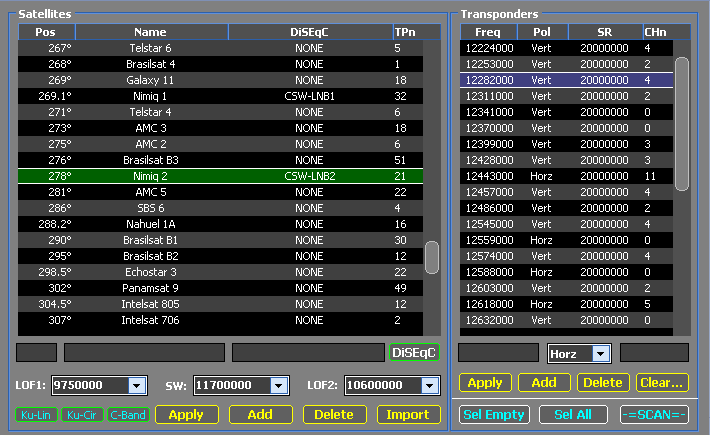This screenshot has width=710, height=436.
Task: Select transponder 12486000 row
Action: pyautogui.click(x=566, y=208)
